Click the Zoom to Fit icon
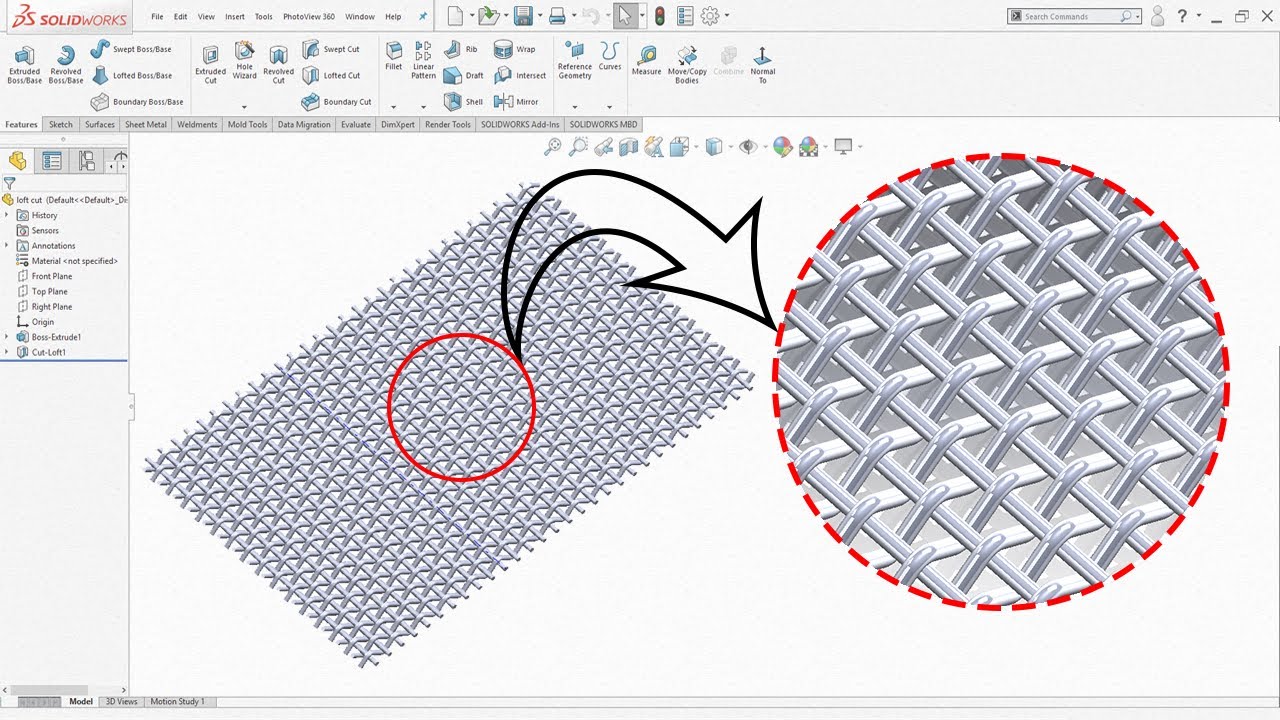 tap(552, 147)
